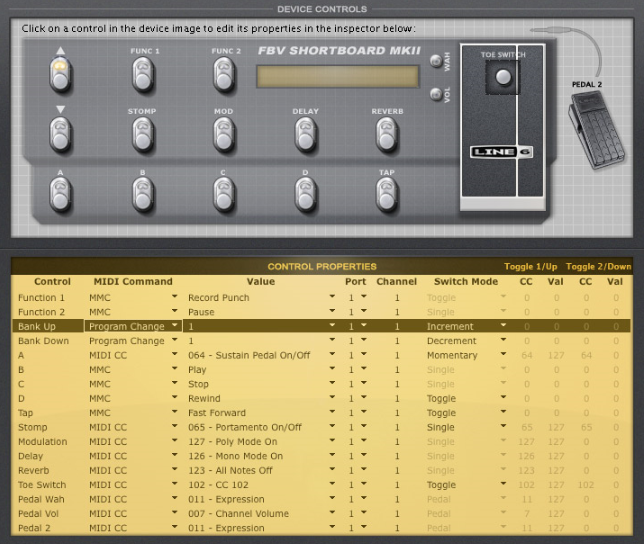
Task: Click the Channel cell for Bank Up
Action: click(x=397, y=326)
